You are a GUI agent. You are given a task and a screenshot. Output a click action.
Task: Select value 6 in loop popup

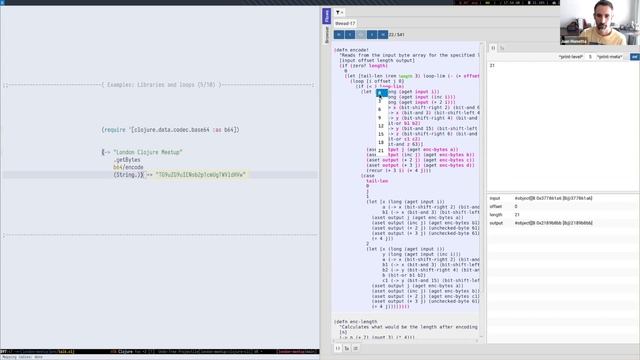(382, 109)
